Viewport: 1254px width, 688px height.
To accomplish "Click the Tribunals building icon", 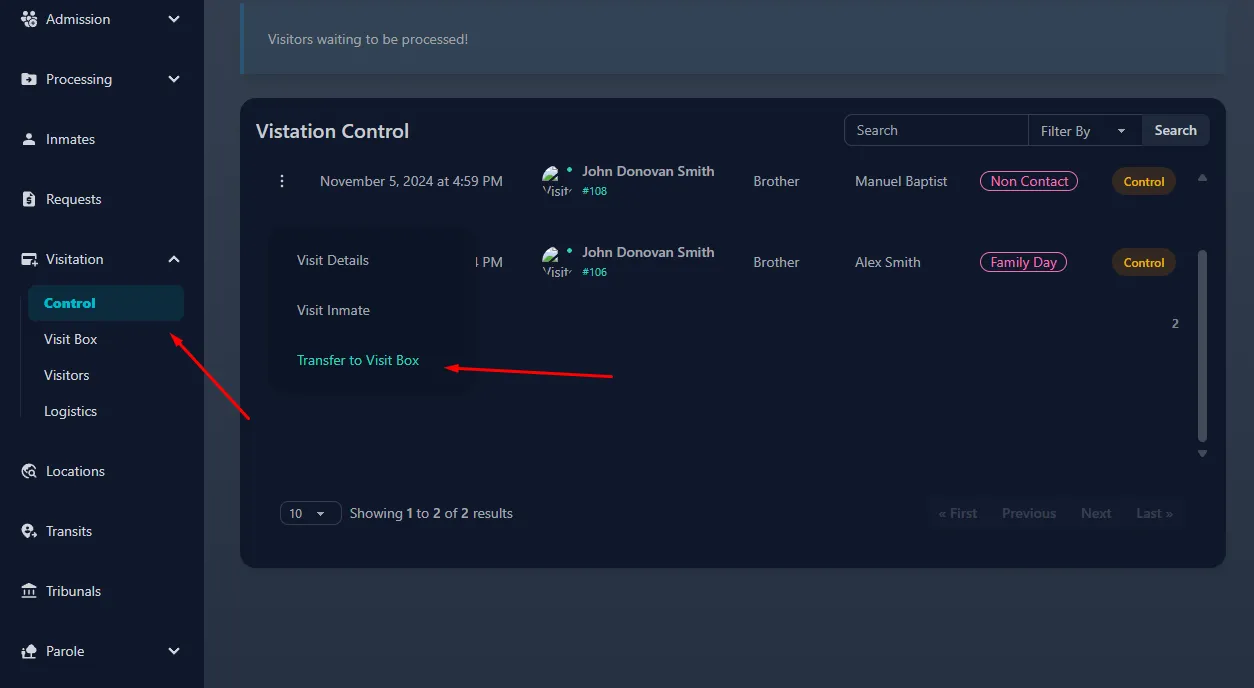I will (x=29, y=591).
